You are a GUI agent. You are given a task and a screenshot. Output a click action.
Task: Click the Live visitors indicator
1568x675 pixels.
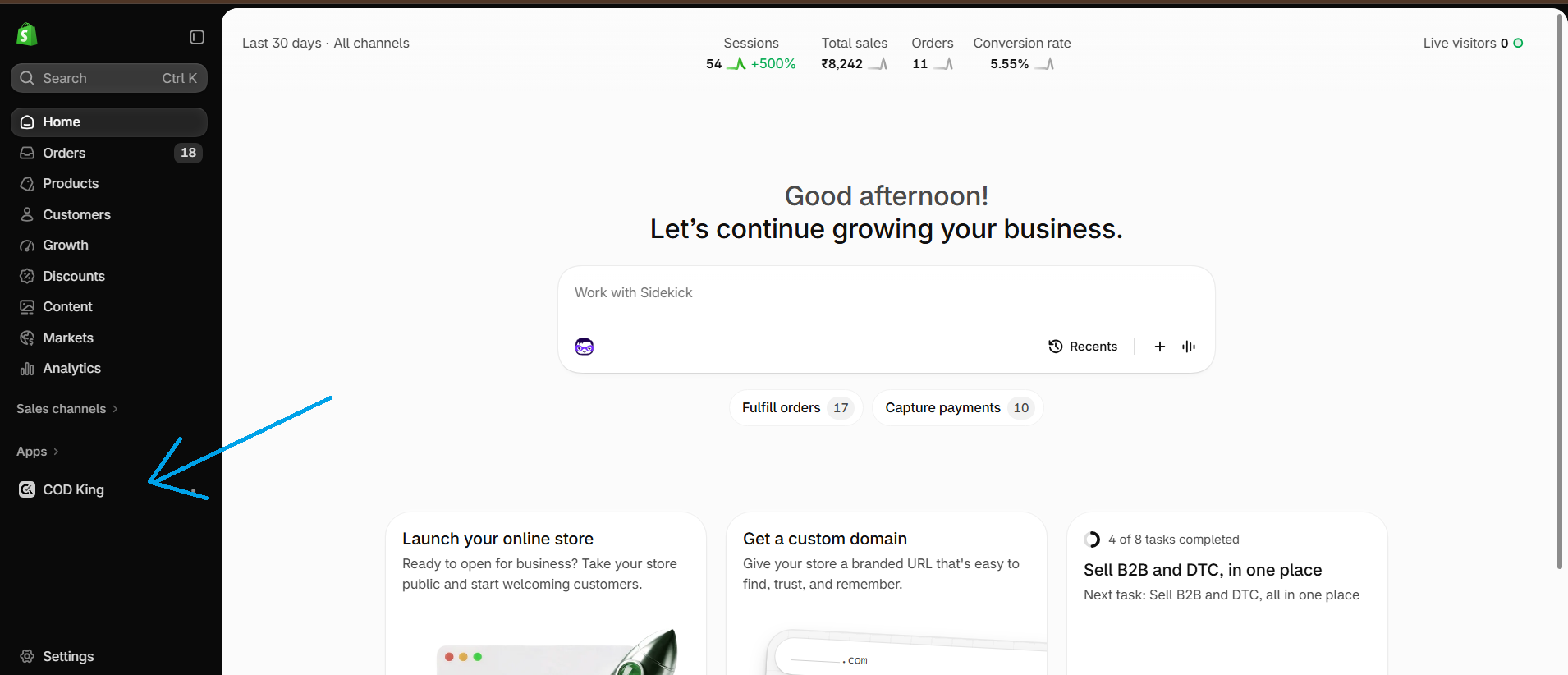click(1473, 43)
